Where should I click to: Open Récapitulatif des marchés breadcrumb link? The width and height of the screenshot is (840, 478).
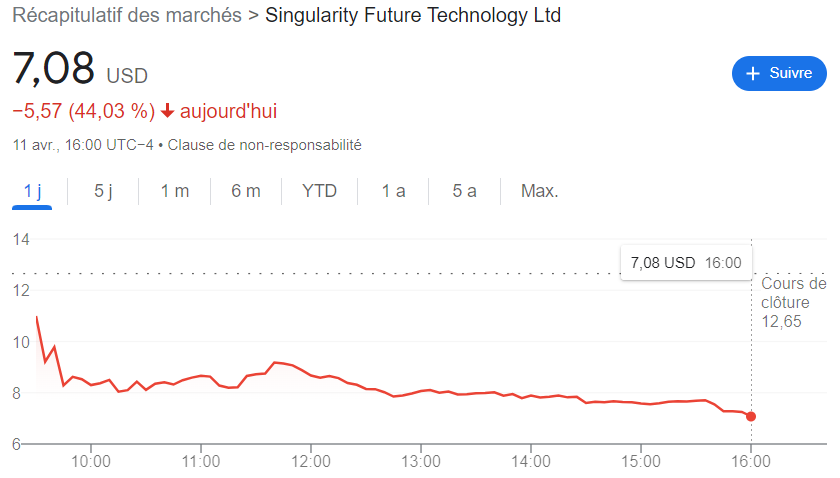[x=127, y=16]
